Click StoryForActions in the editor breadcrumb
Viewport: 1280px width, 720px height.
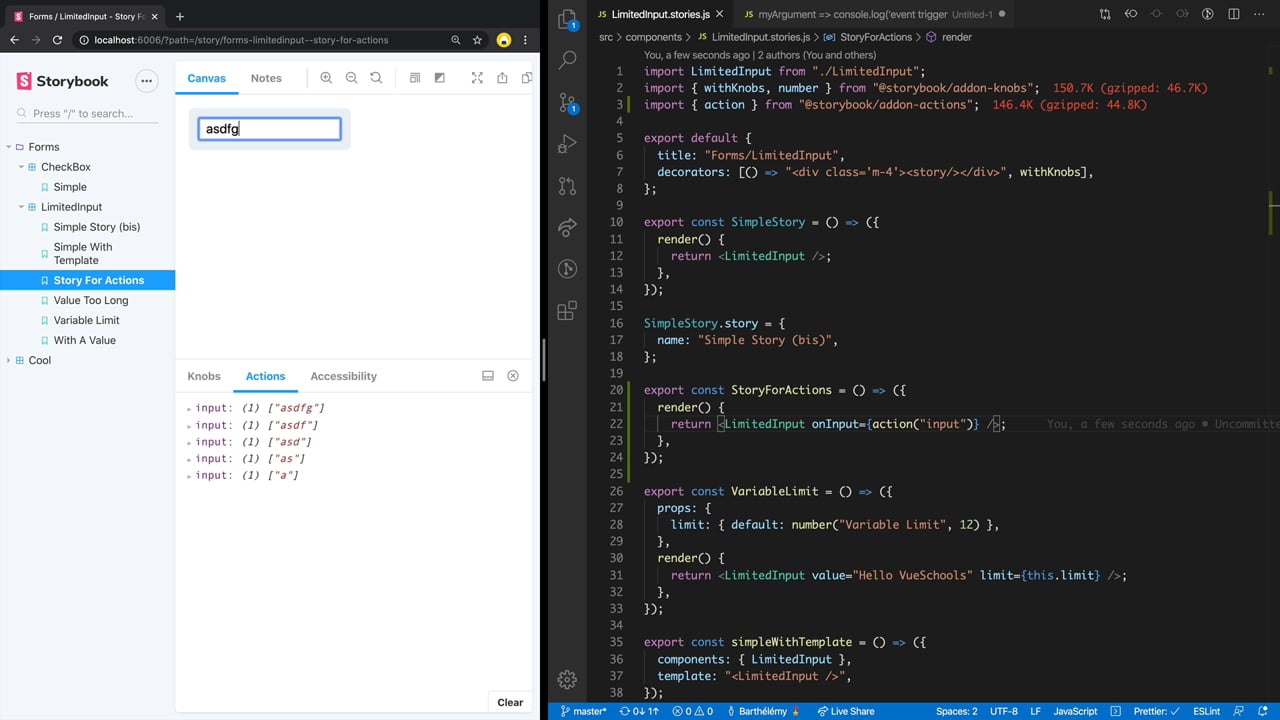[875, 37]
